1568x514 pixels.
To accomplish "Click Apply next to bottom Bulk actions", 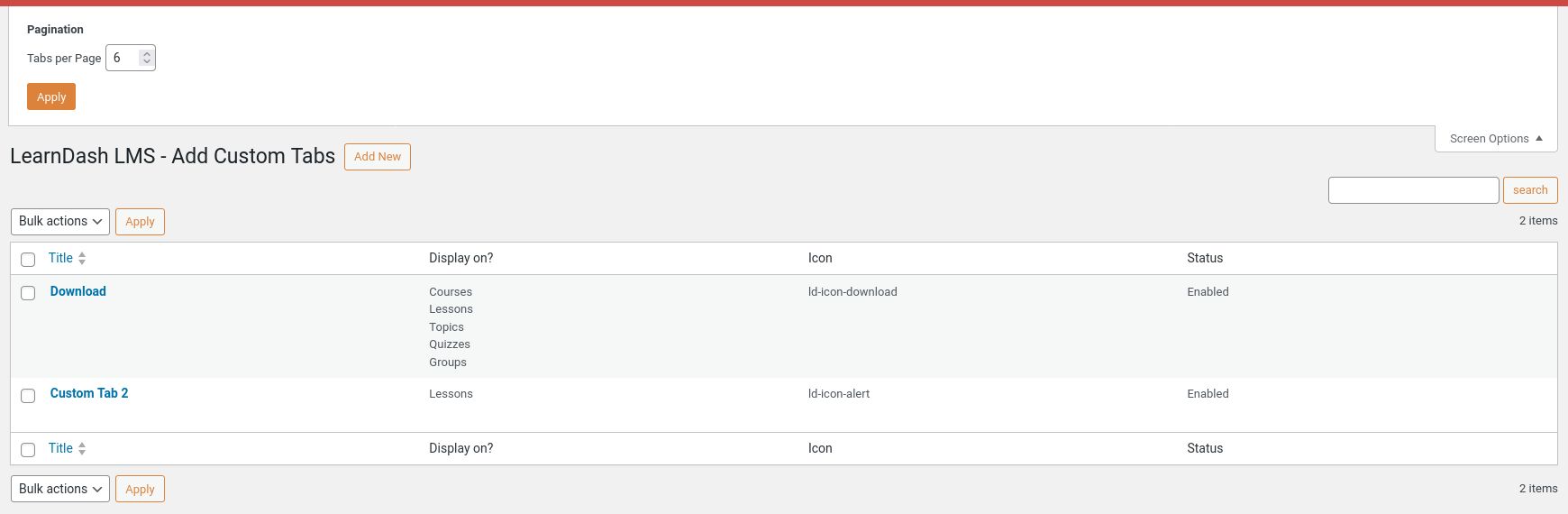I will click(140, 489).
